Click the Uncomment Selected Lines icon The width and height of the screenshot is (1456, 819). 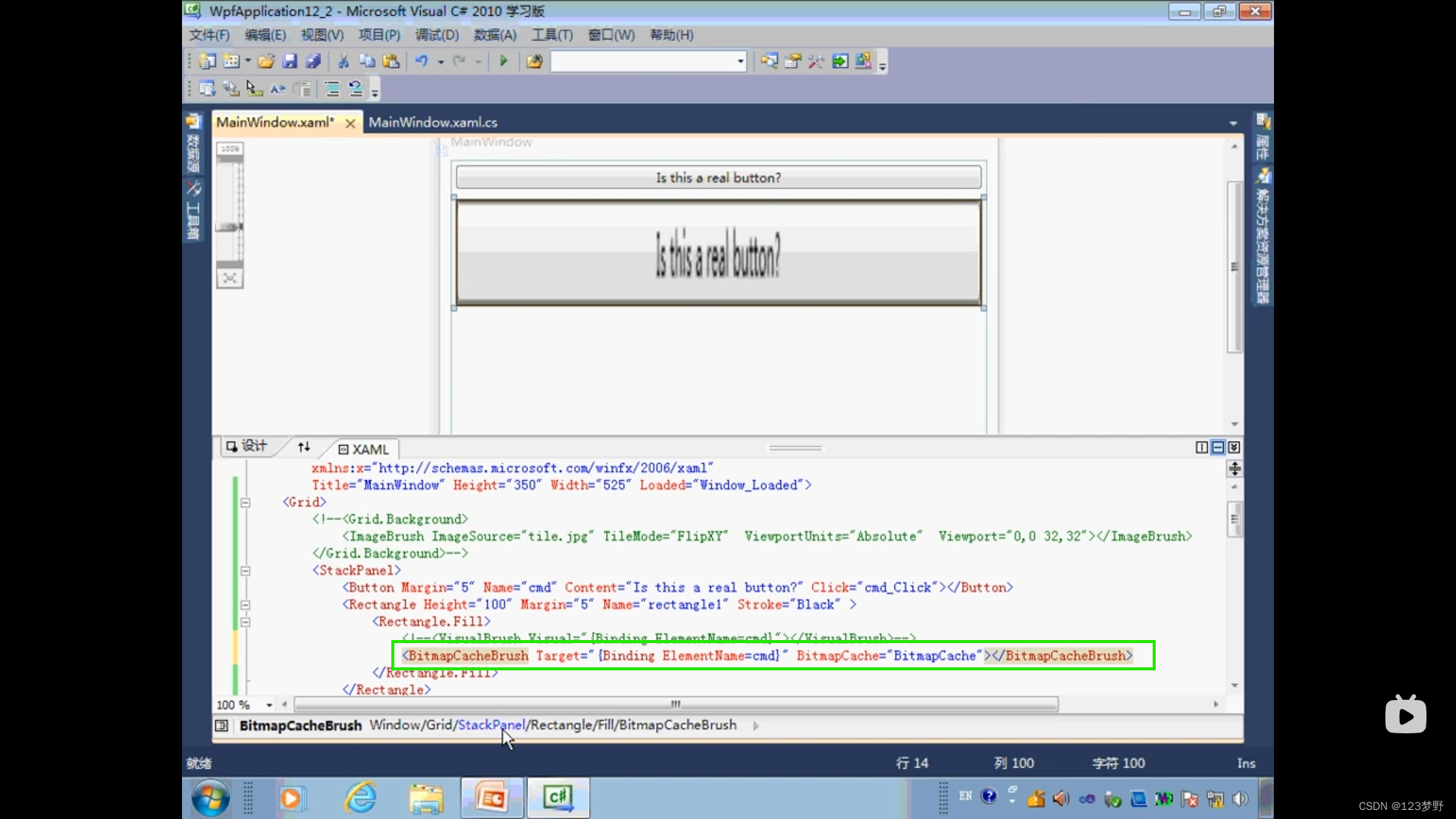355,89
